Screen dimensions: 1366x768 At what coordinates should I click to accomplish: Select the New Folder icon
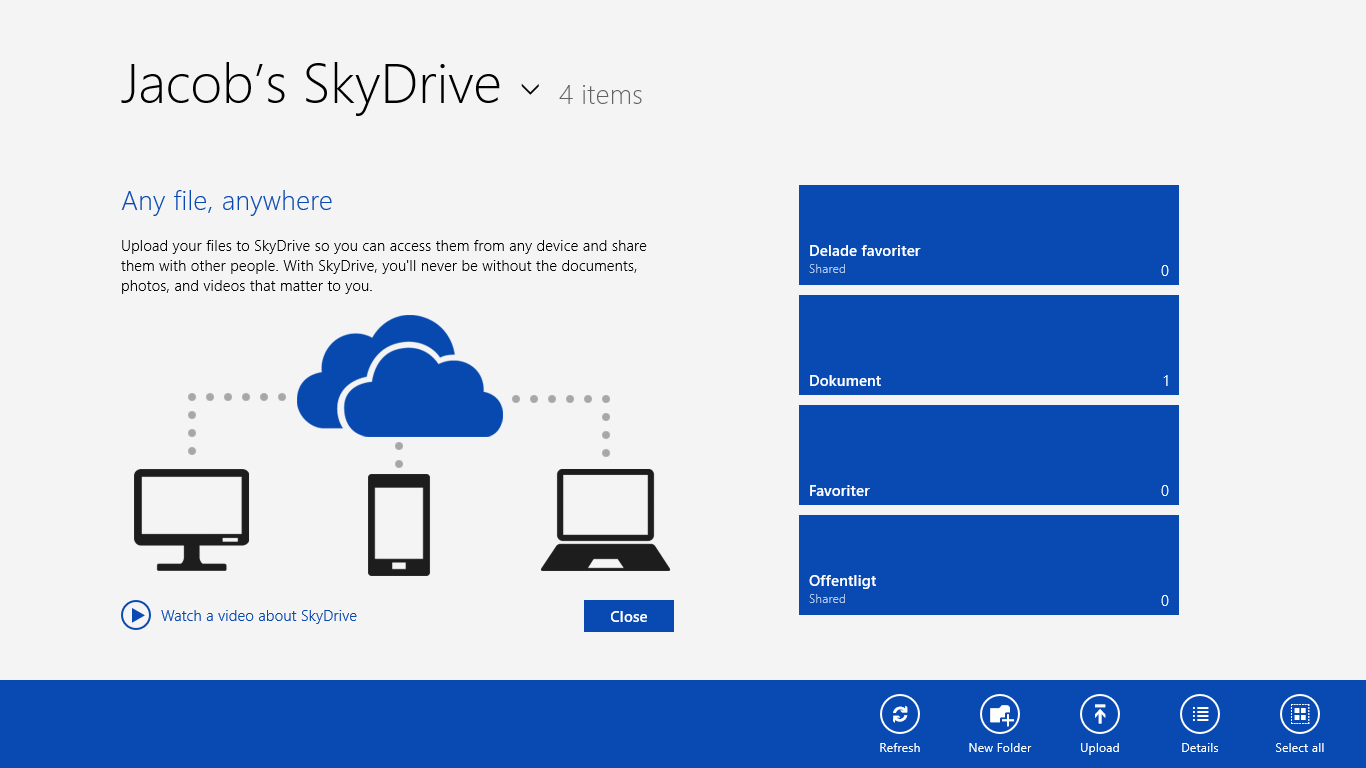[999, 714]
